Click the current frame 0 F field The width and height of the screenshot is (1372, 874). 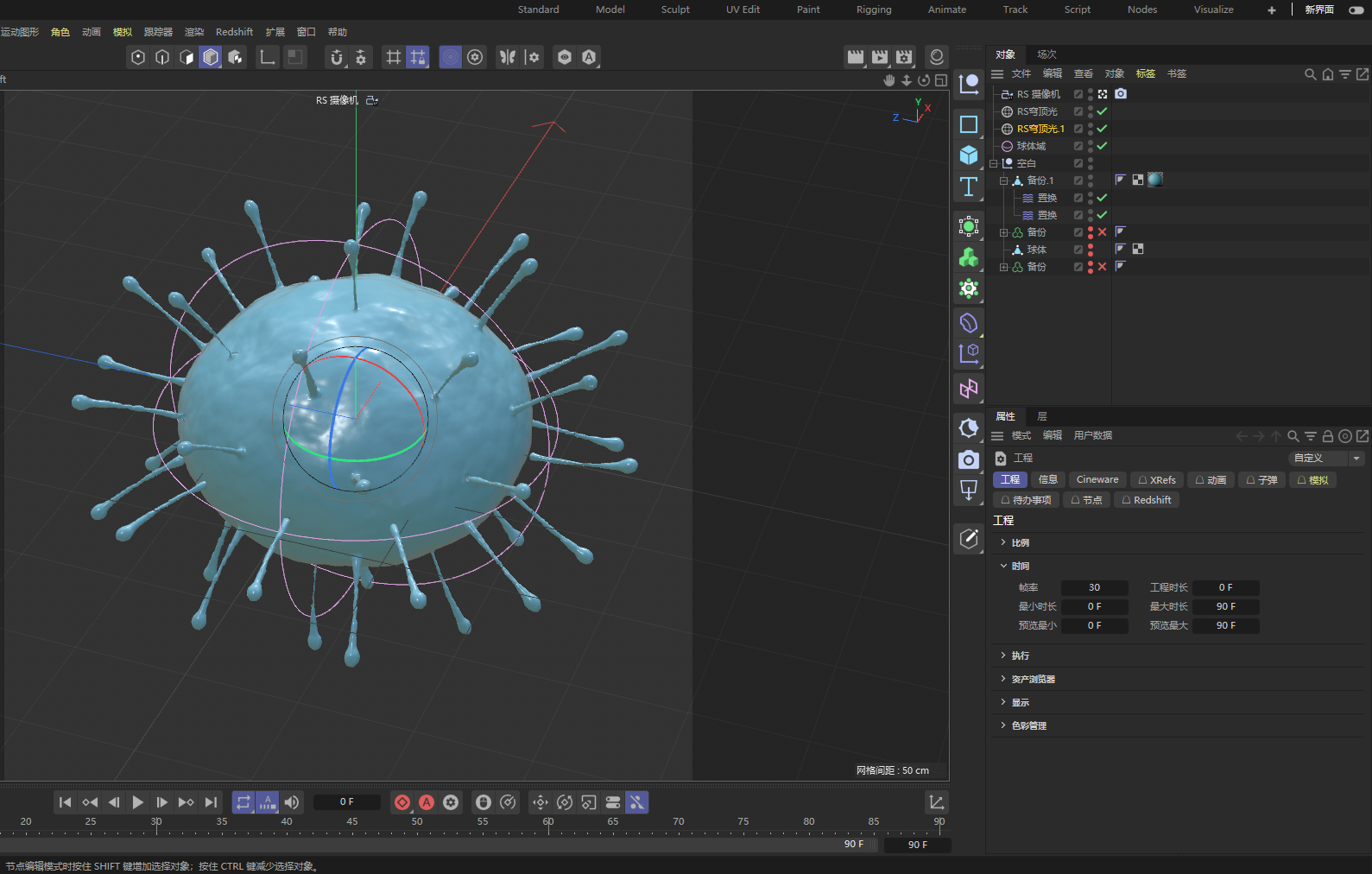pos(347,802)
